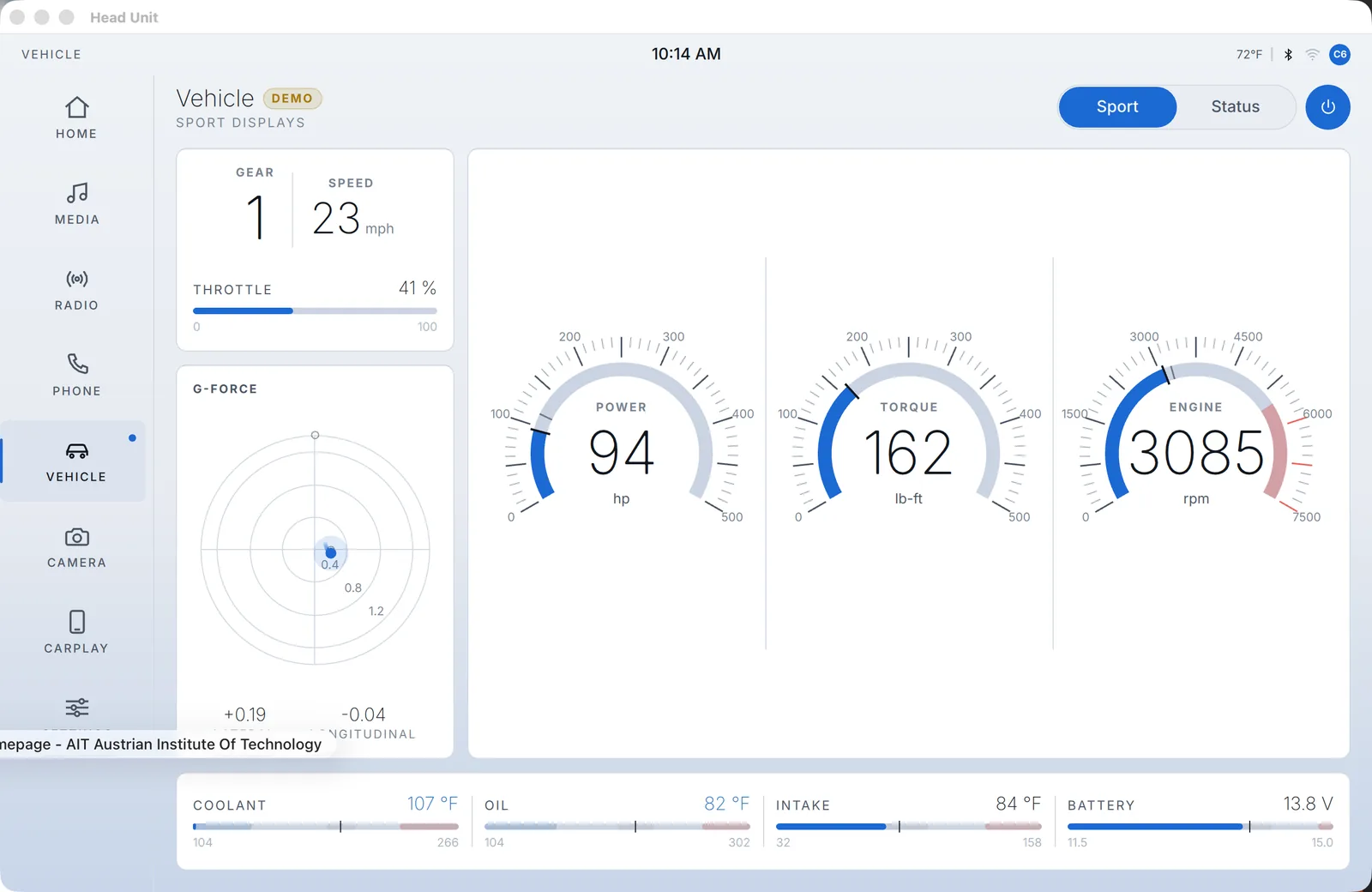The height and width of the screenshot is (892, 1372).
Task: Click the G-force radar dot
Action: (x=331, y=553)
